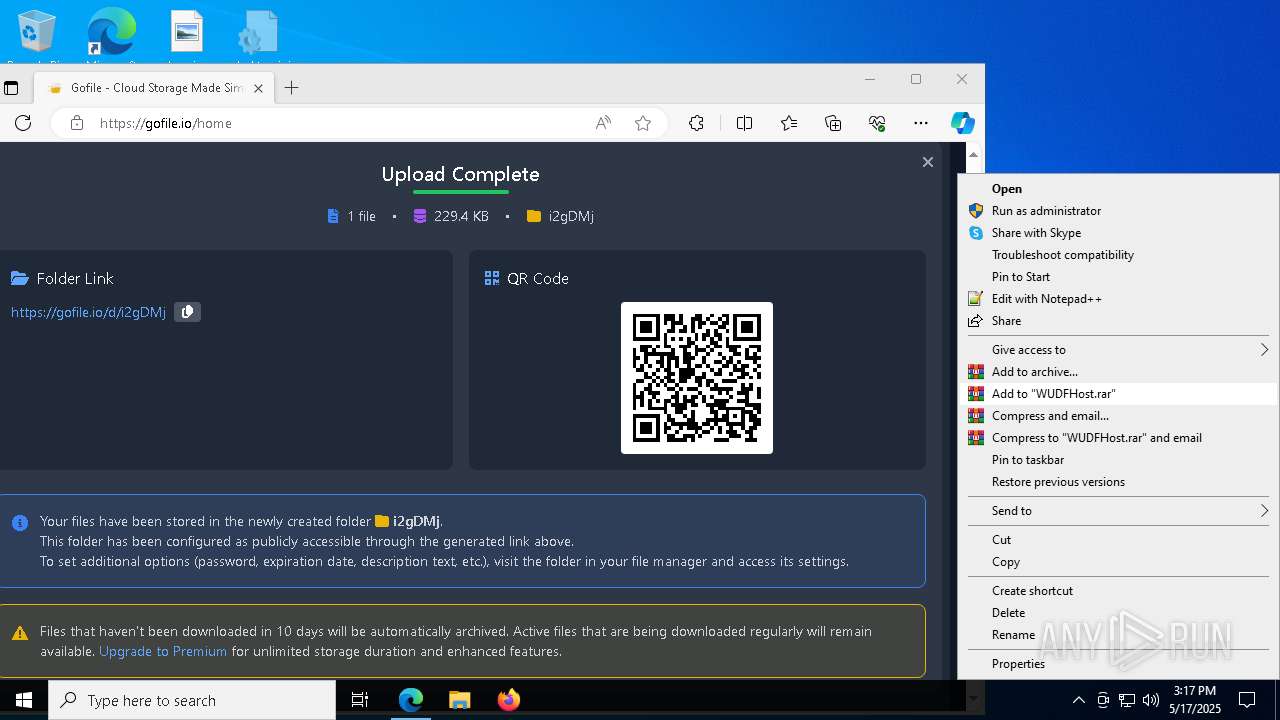Open Collections icon in Edge toolbar
Viewport: 1280px width, 720px height.
[x=833, y=123]
